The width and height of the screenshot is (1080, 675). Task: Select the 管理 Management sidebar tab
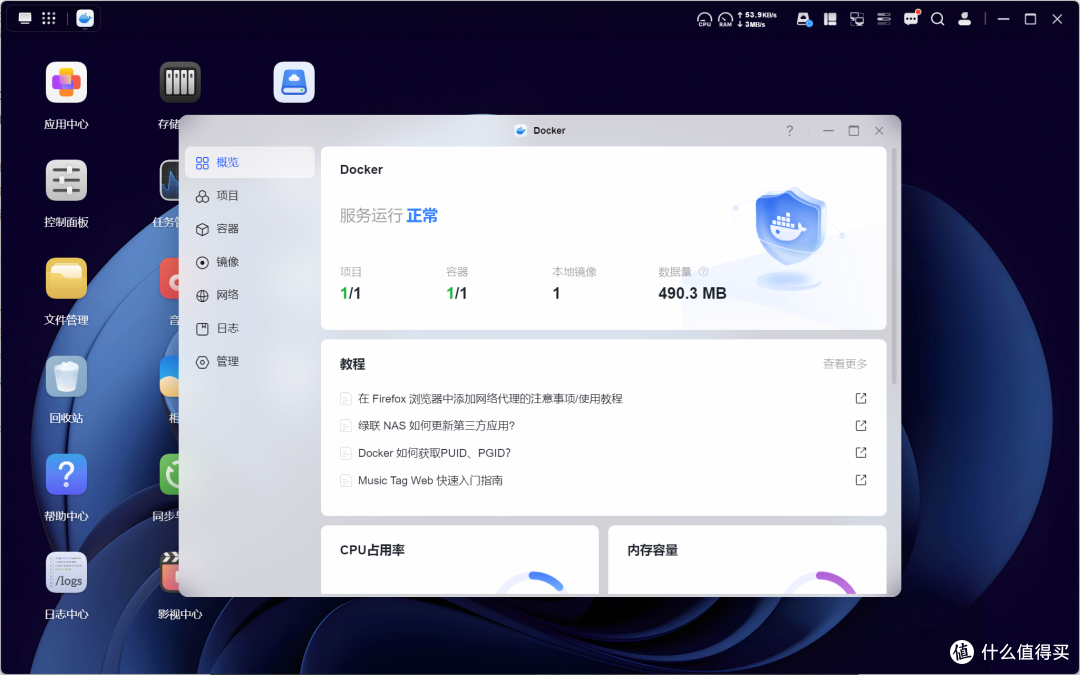click(249, 362)
